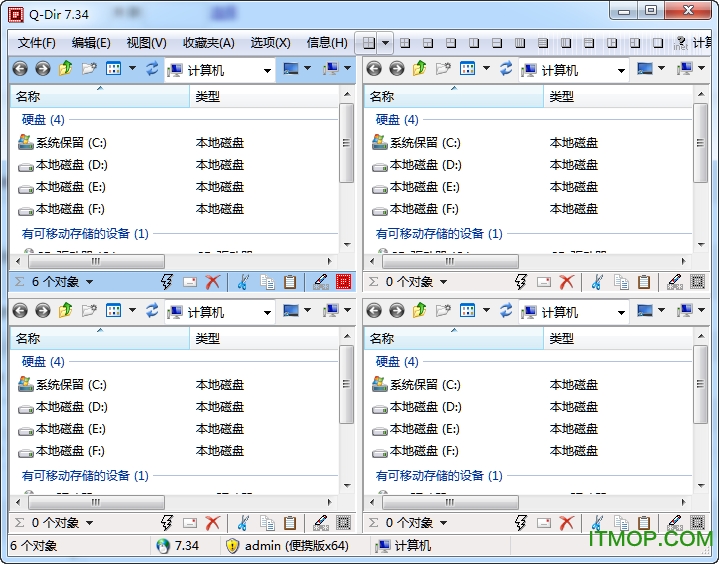Click 有可移动存储的设备 (1) group in bottom-right pane

439,476
